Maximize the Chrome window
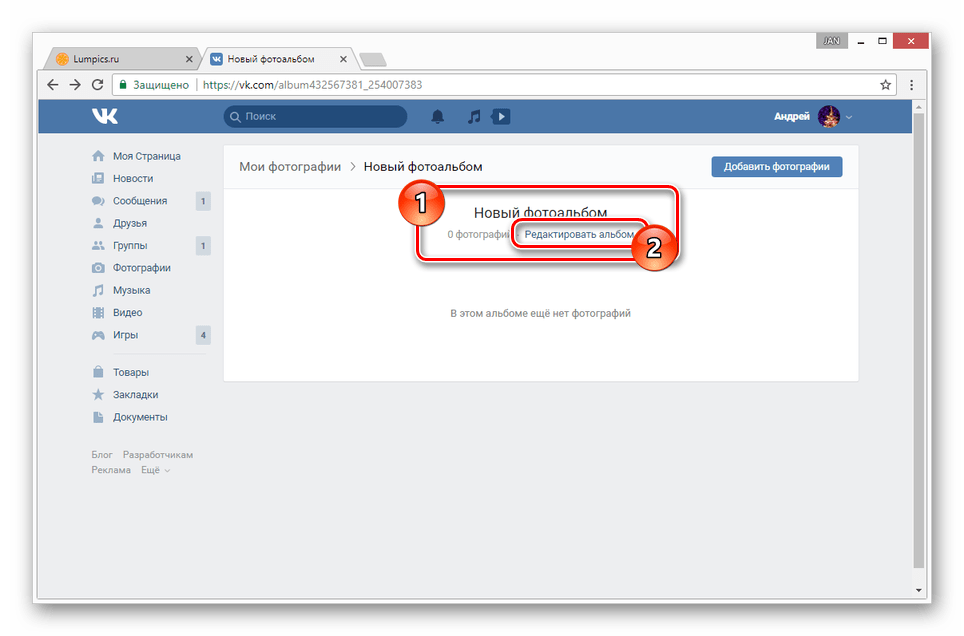This screenshot has width=964, height=636. click(882, 41)
